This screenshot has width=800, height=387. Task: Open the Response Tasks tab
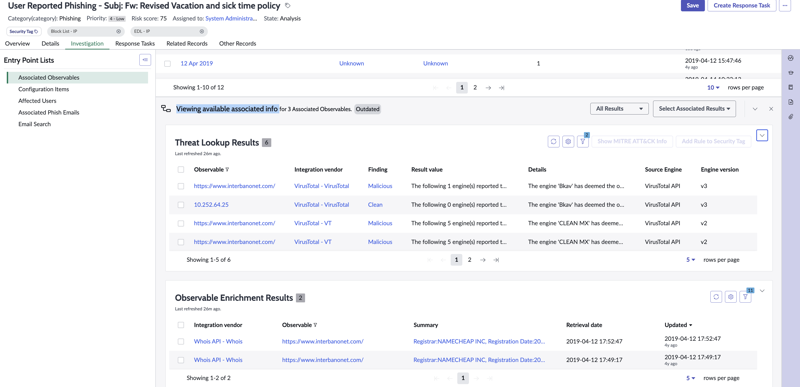coord(135,44)
